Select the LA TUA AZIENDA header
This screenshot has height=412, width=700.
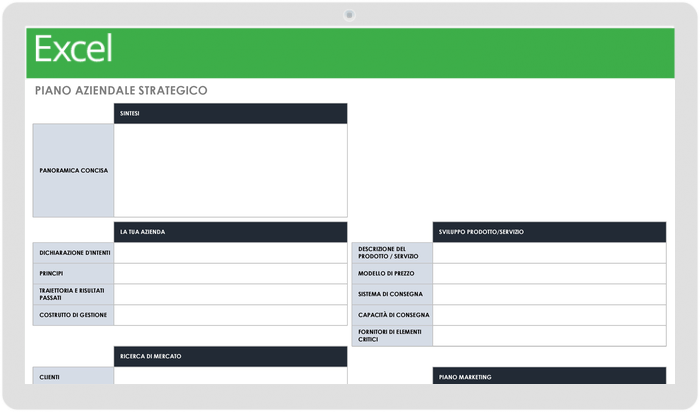(x=230, y=232)
